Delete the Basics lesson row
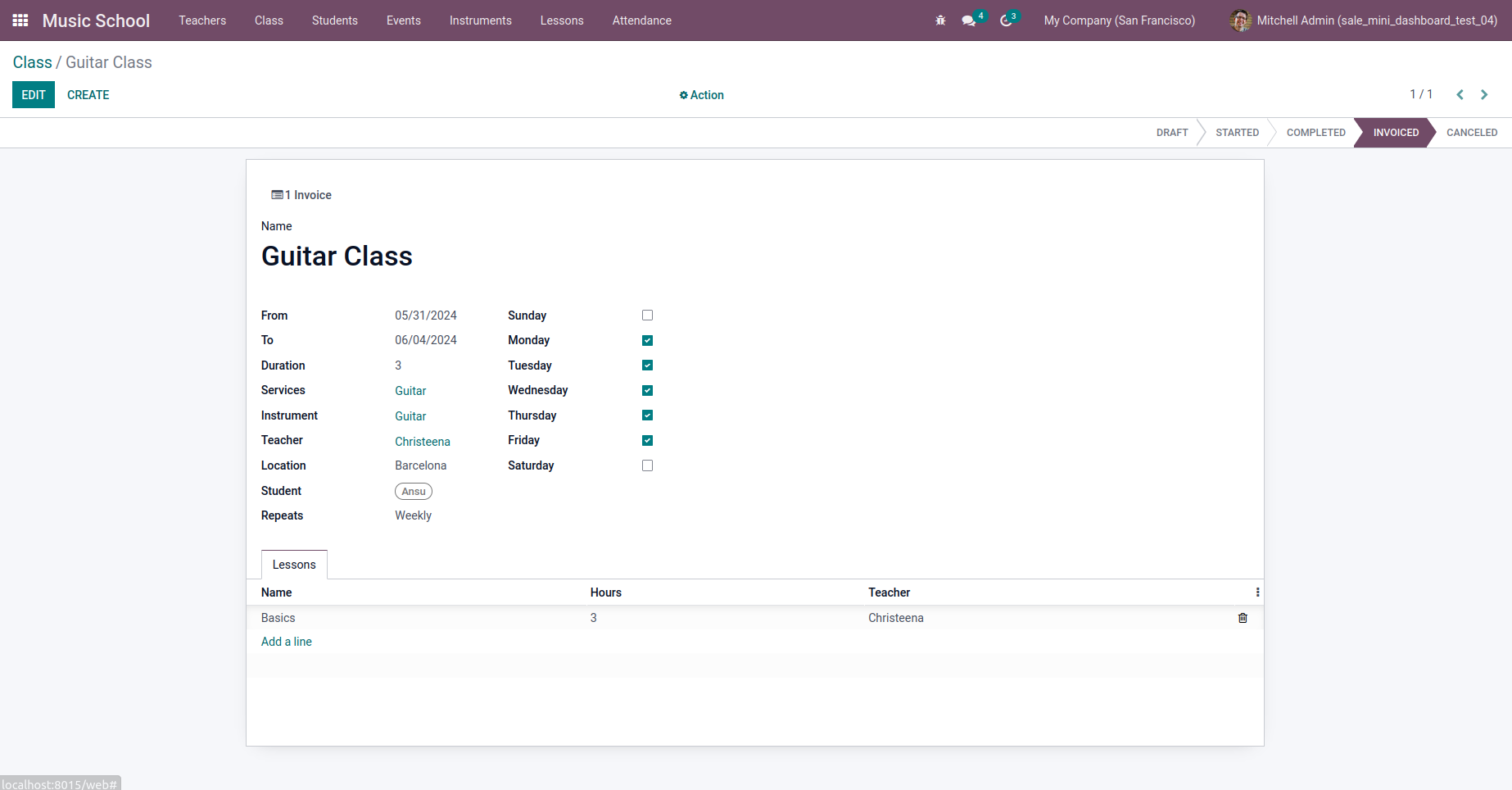 coord(1243,618)
